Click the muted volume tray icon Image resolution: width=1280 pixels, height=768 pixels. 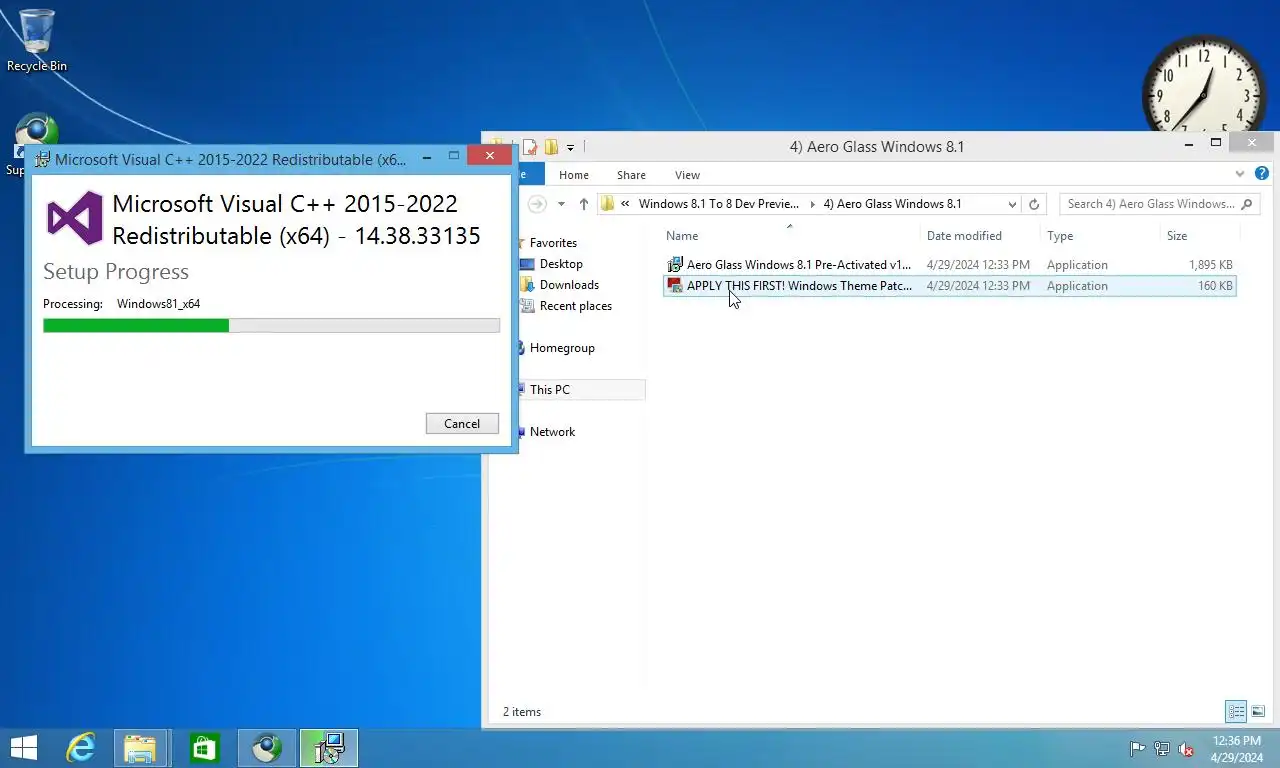[x=1186, y=749]
